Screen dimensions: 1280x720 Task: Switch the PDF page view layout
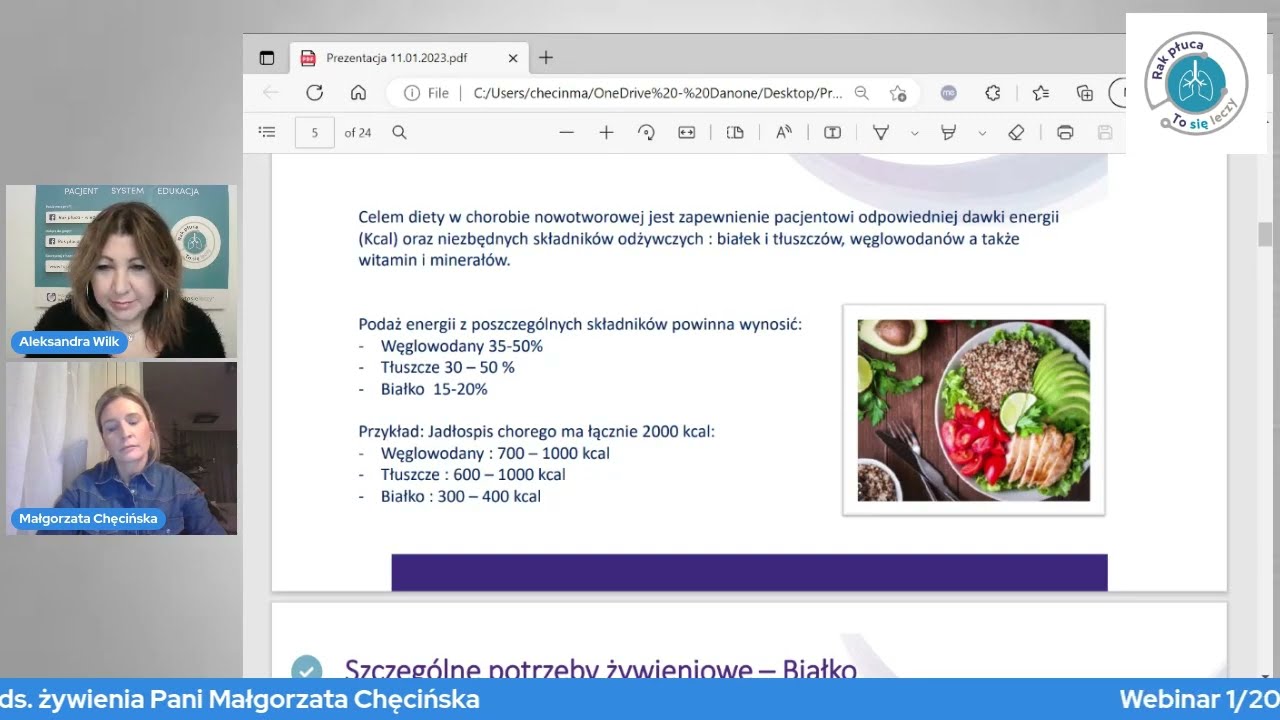[x=735, y=132]
